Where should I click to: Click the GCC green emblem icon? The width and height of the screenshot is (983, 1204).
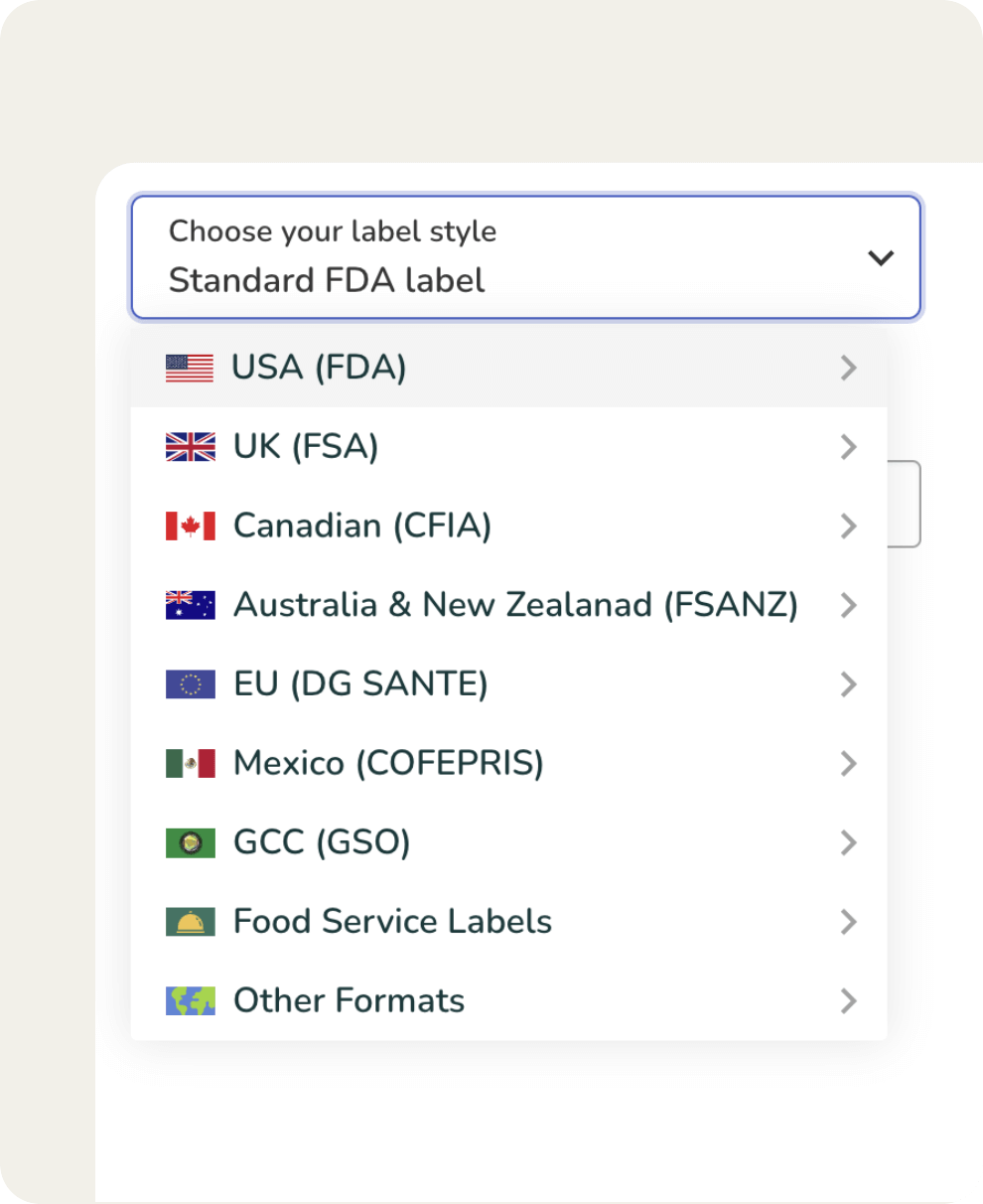coord(191,842)
